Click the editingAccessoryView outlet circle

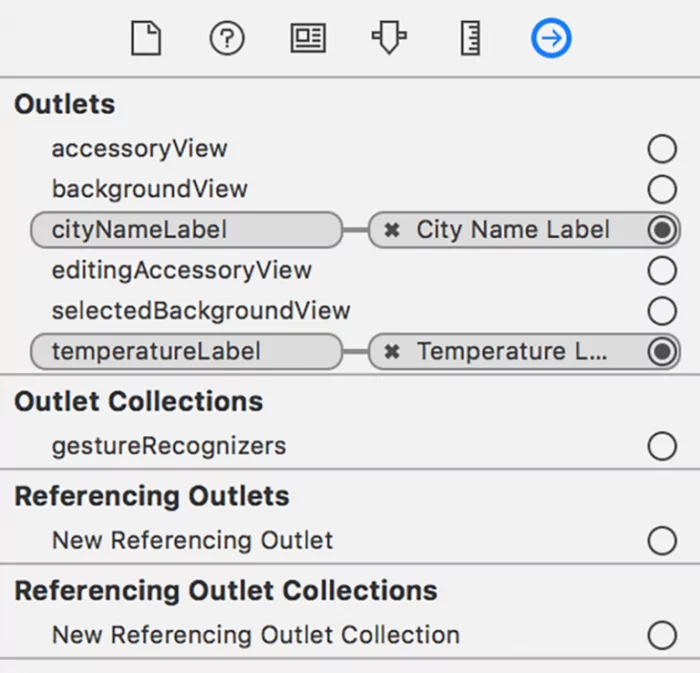662,270
